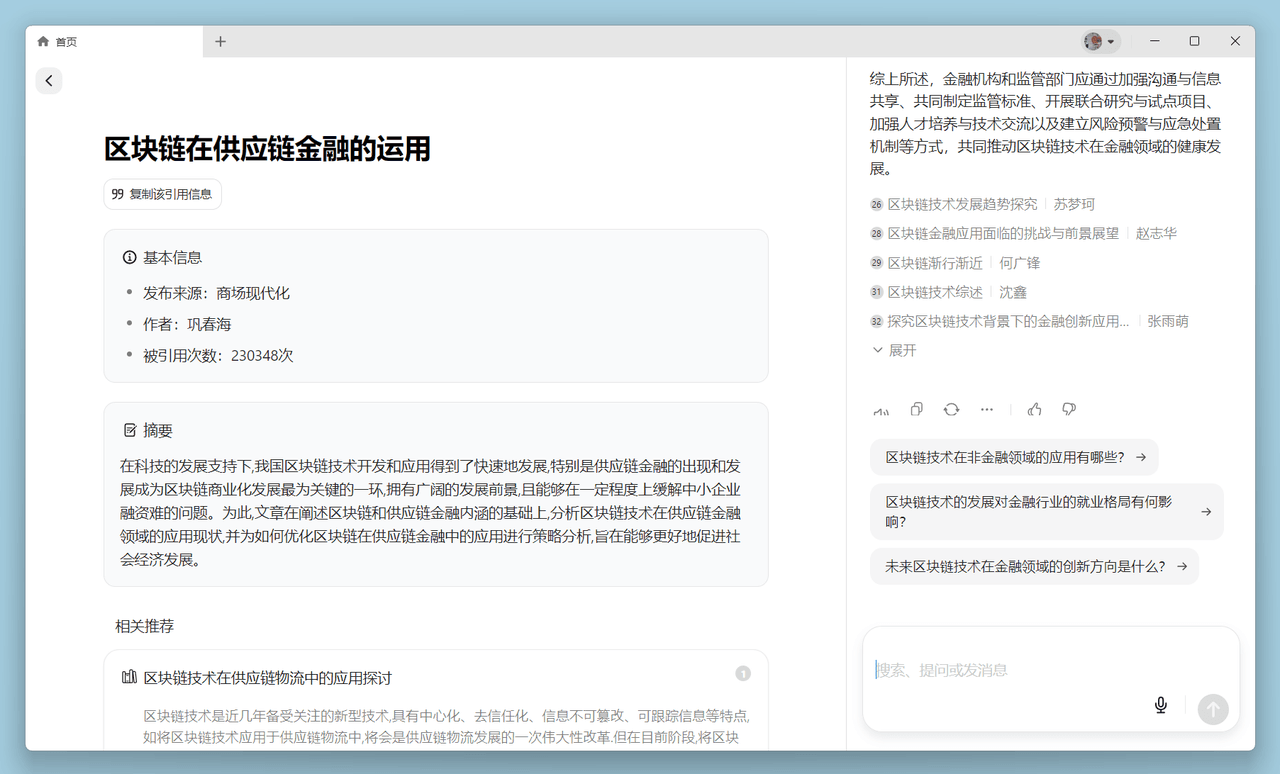Give the response a thumbs up

pos(1034,409)
